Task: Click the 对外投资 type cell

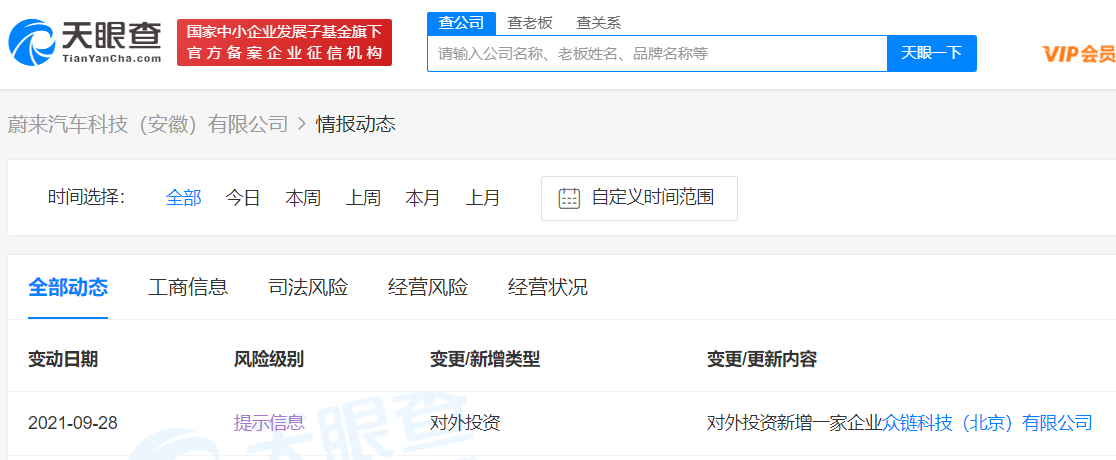Action: pyautogui.click(x=465, y=423)
